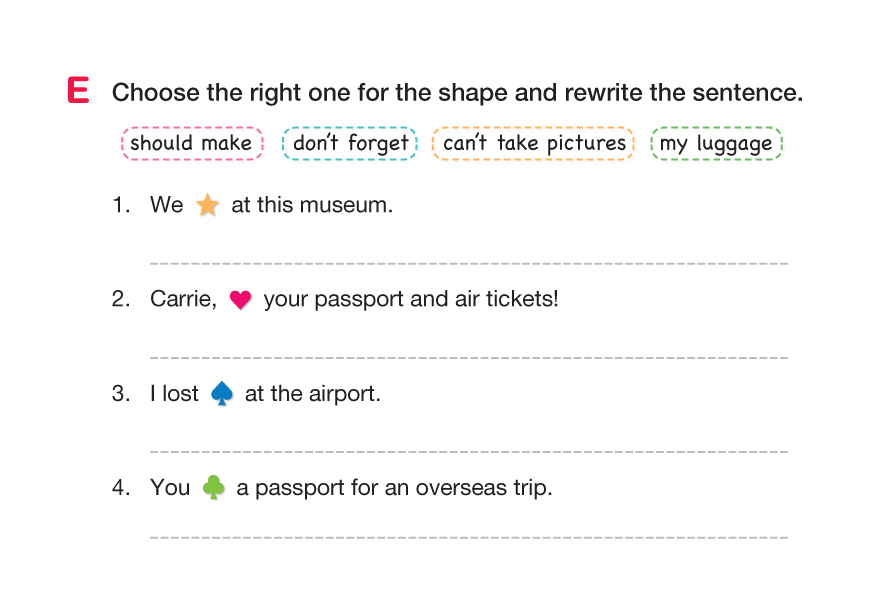Click the red letter E marker

click(x=78, y=91)
